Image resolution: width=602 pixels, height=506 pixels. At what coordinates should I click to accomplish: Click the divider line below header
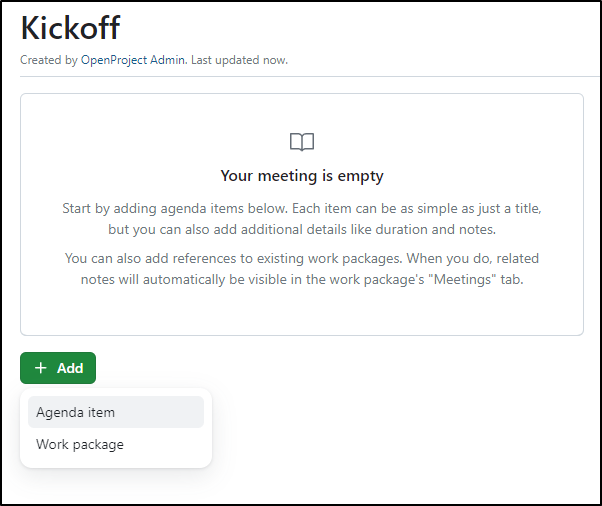pos(309,76)
